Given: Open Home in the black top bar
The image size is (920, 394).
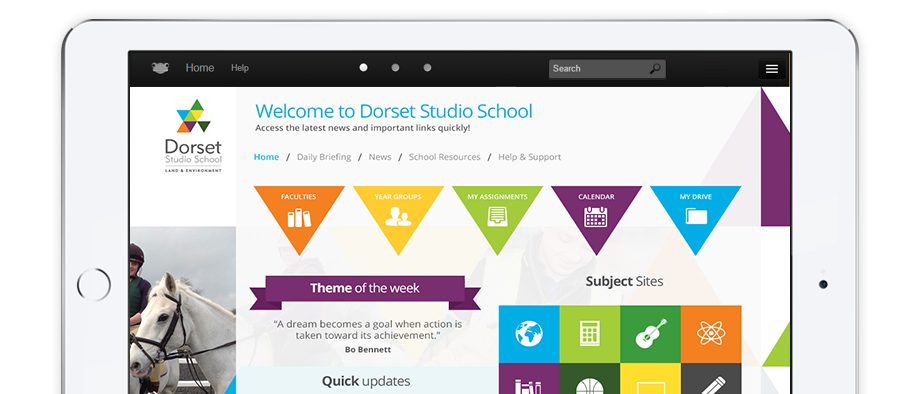Looking at the screenshot, I should click(x=199, y=68).
